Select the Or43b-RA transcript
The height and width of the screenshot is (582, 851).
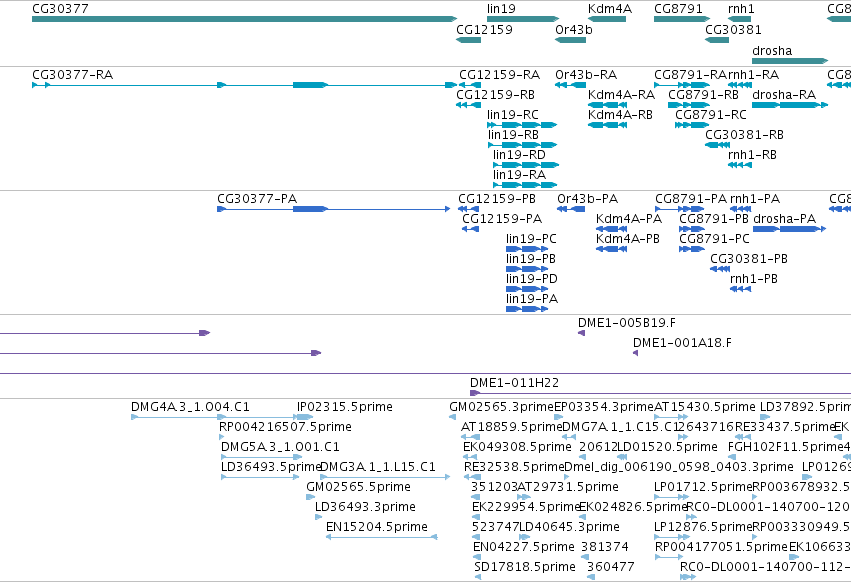pyautogui.click(x=570, y=85)
